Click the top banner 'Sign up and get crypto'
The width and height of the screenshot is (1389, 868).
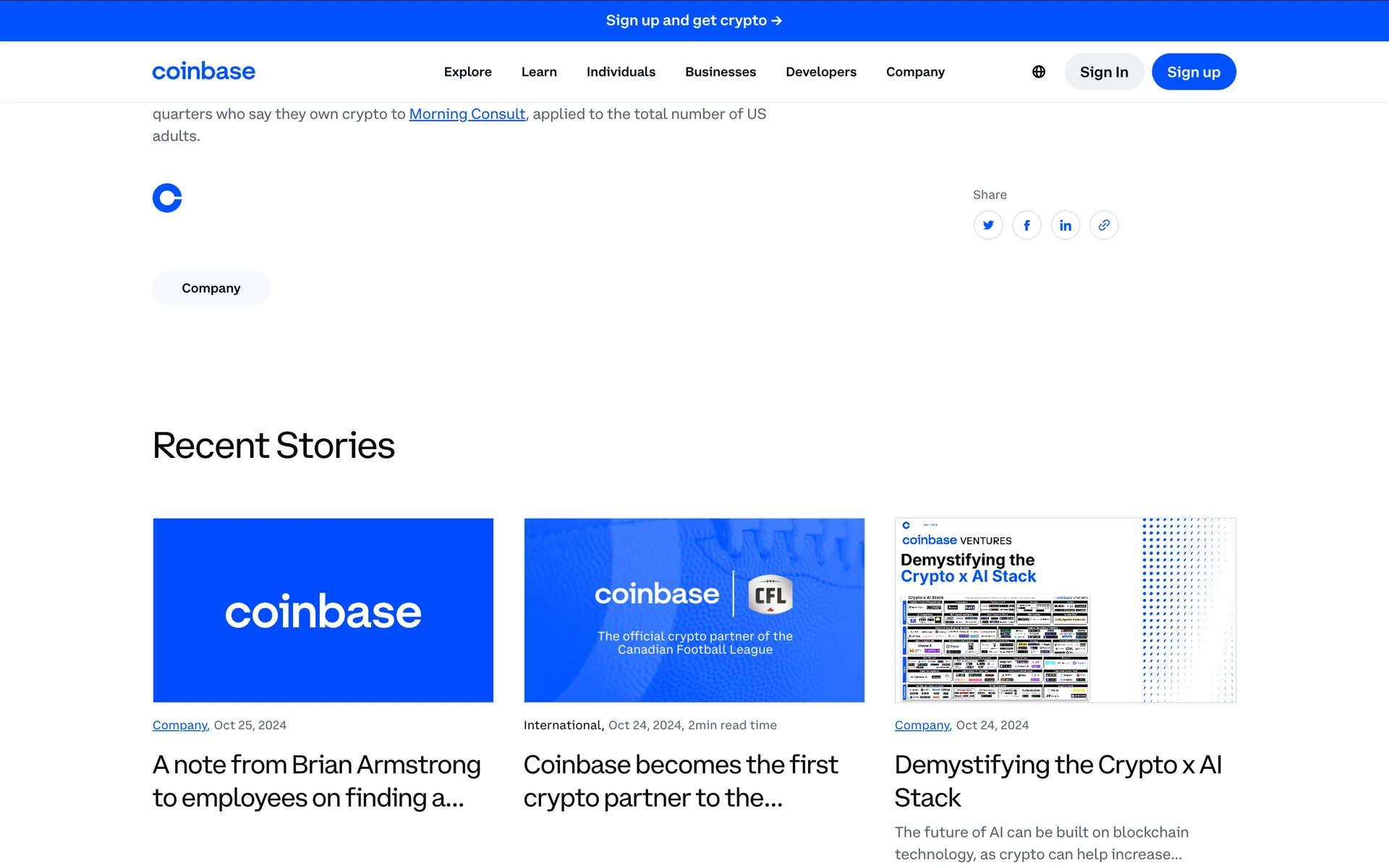(694, 20)
